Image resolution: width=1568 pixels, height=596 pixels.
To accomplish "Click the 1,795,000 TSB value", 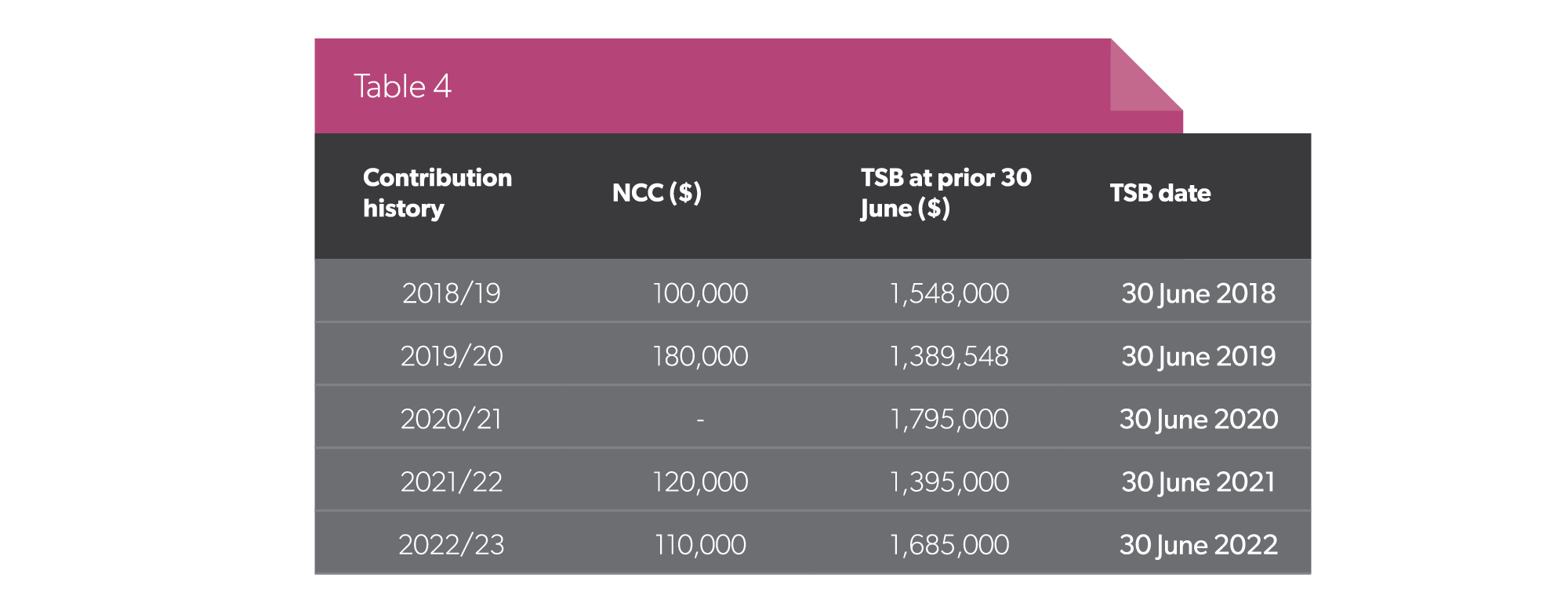I will pyautogui.click(x=949, y=419).
